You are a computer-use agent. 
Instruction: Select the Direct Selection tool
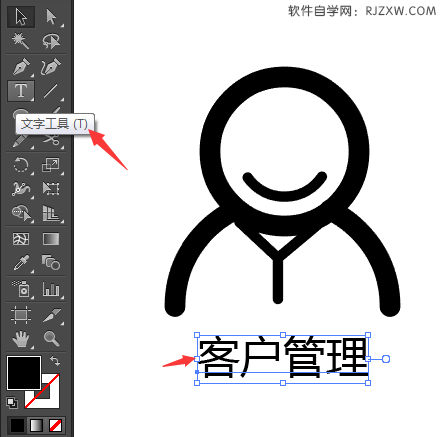tap(51, 17)
